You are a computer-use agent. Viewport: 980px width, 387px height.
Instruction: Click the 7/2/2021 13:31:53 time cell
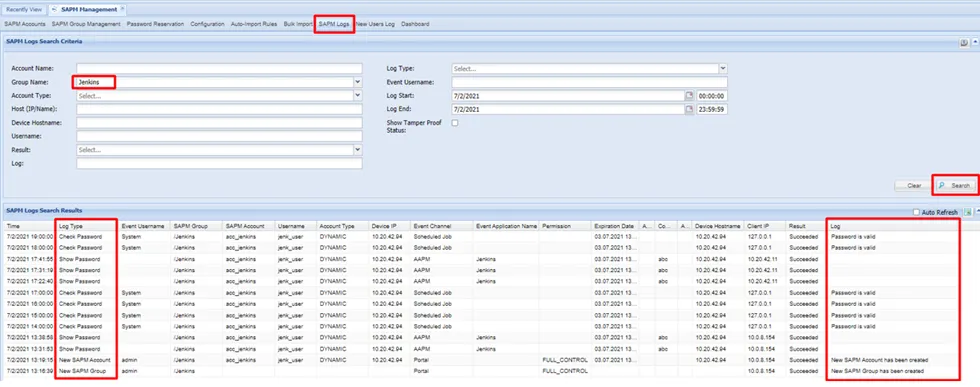[30, 349]
